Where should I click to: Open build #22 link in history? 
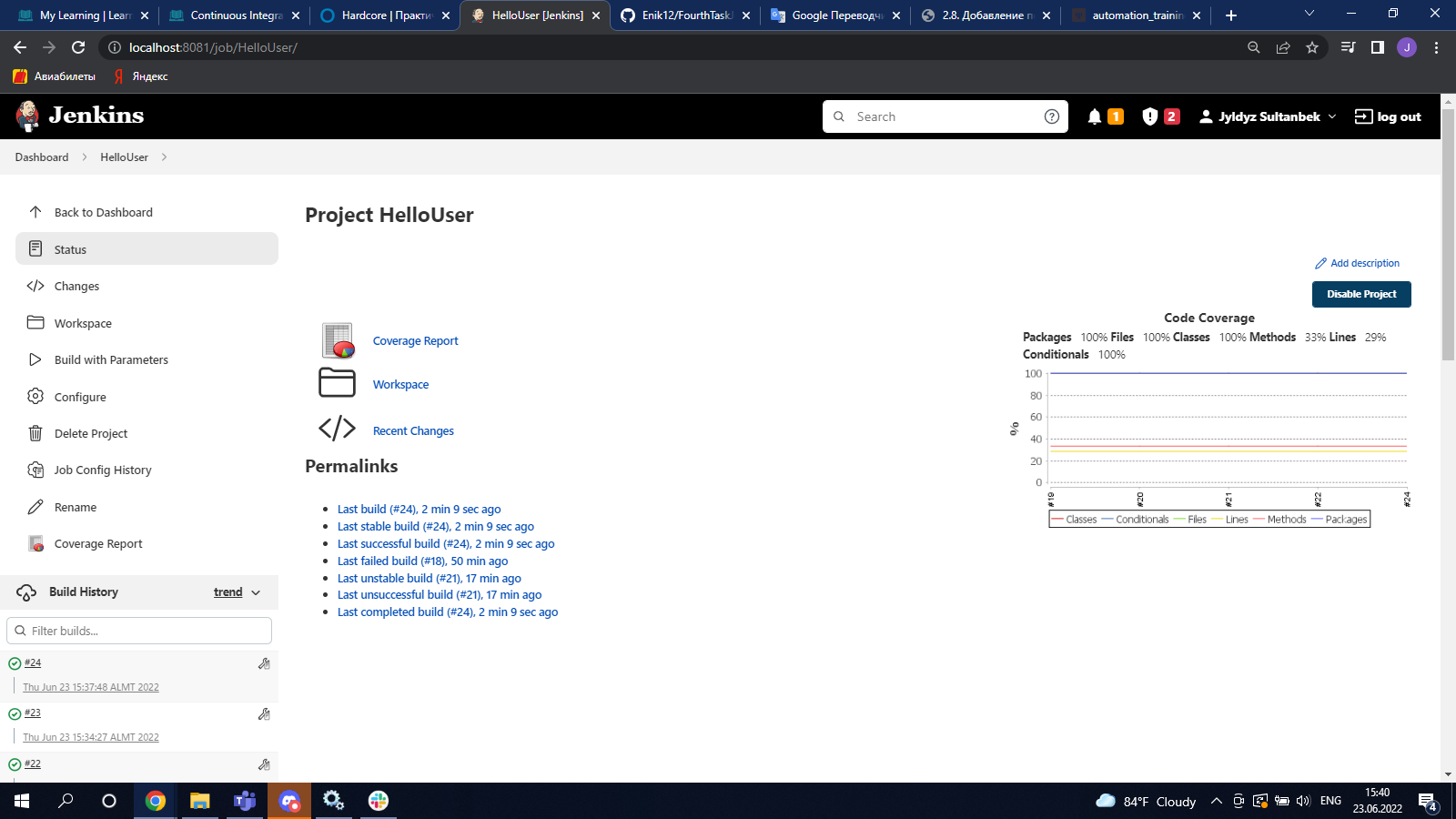click(x=33, y=763)
